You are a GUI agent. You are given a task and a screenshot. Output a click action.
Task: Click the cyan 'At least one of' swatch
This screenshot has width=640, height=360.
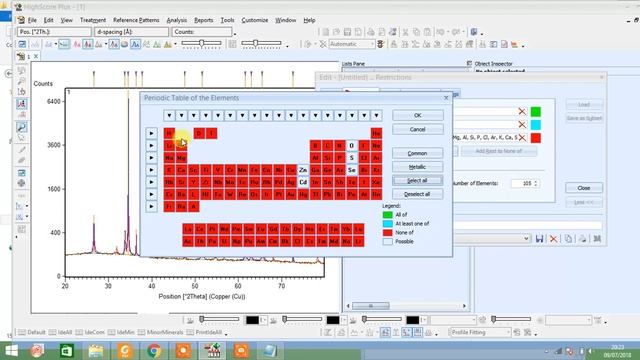click(536, 124)
